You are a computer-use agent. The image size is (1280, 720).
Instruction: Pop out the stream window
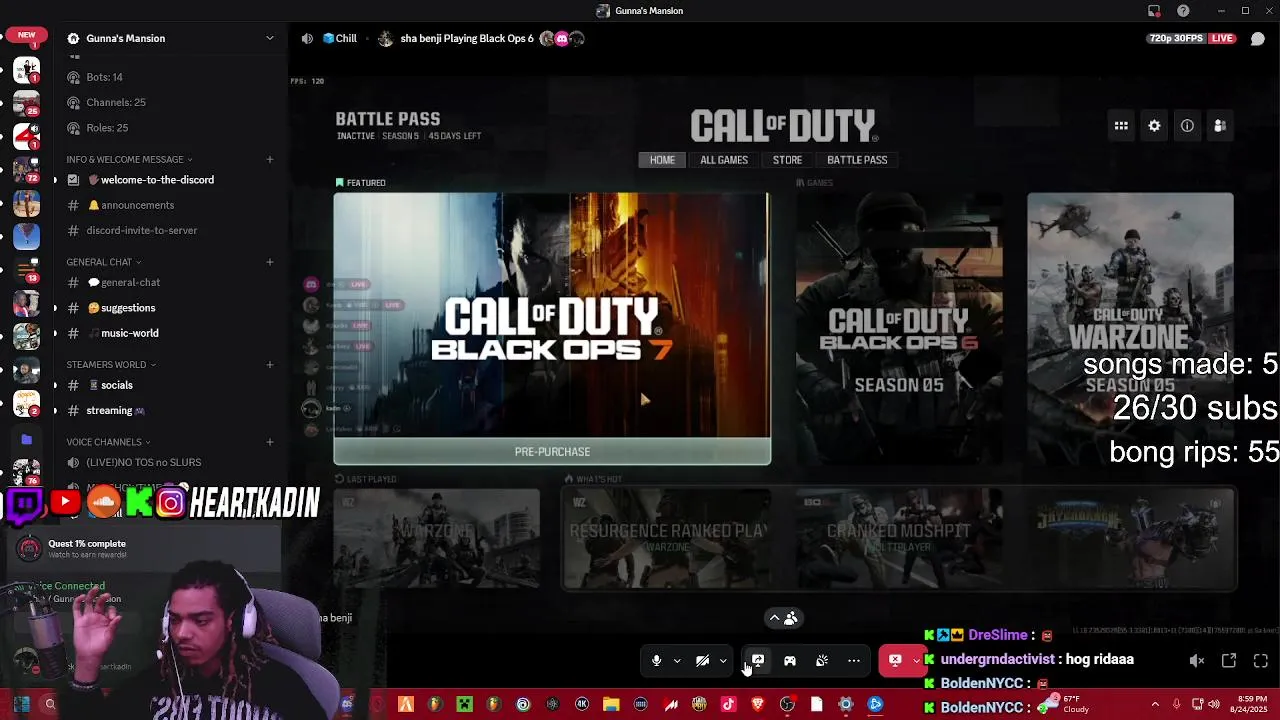tap(1229, 660)
